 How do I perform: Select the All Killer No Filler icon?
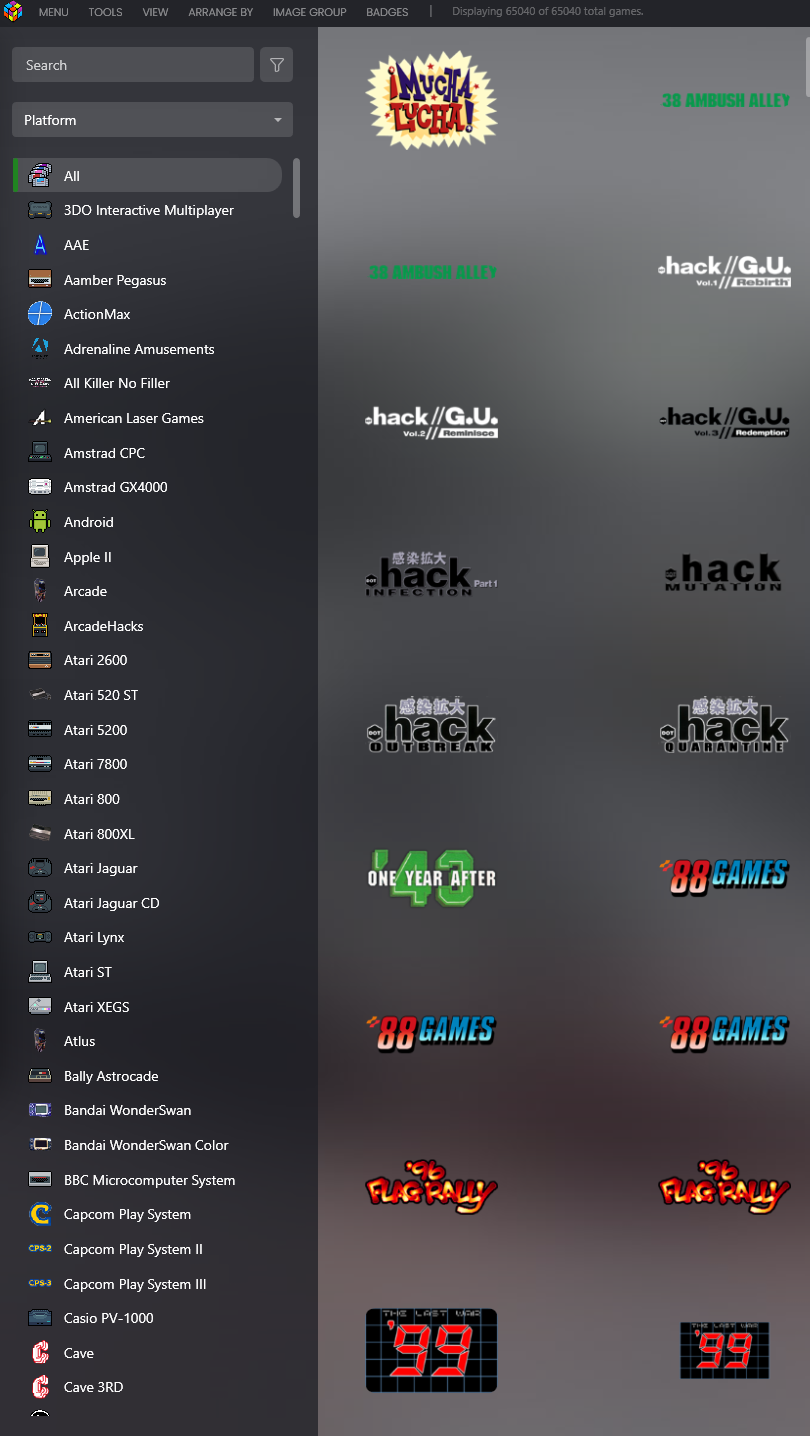pyautogui.click(x=40, y=383)
